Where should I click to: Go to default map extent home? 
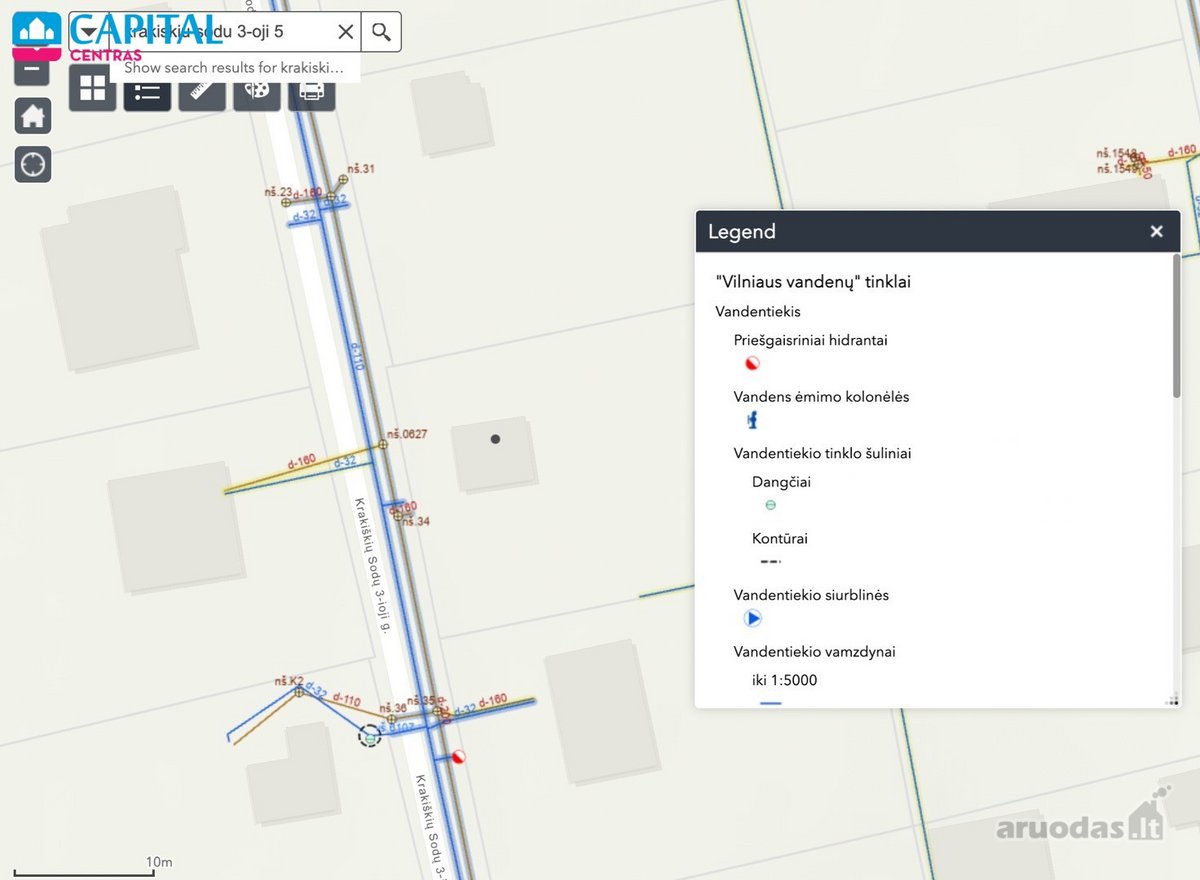pos(33,117)
